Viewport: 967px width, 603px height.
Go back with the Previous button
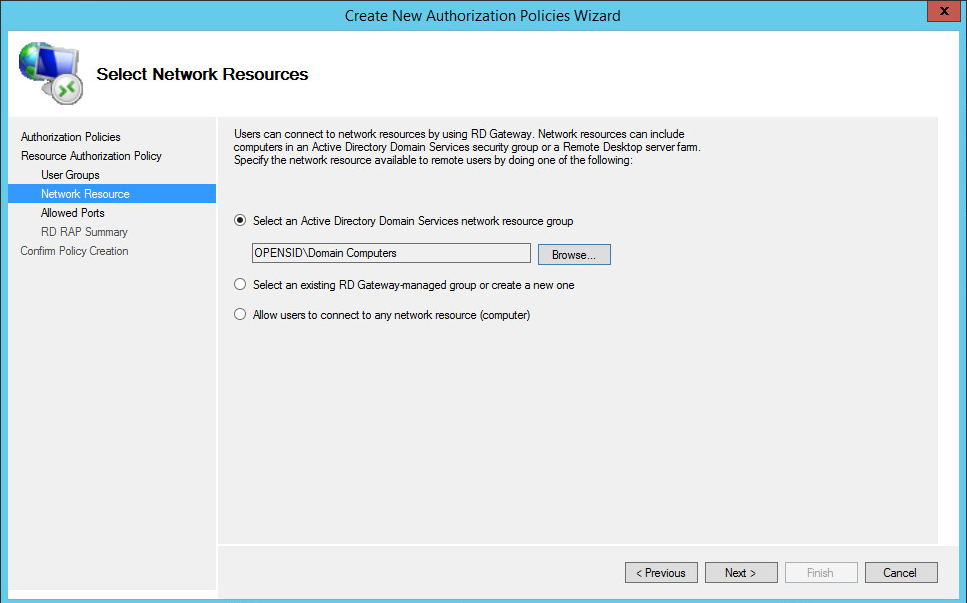661,573
